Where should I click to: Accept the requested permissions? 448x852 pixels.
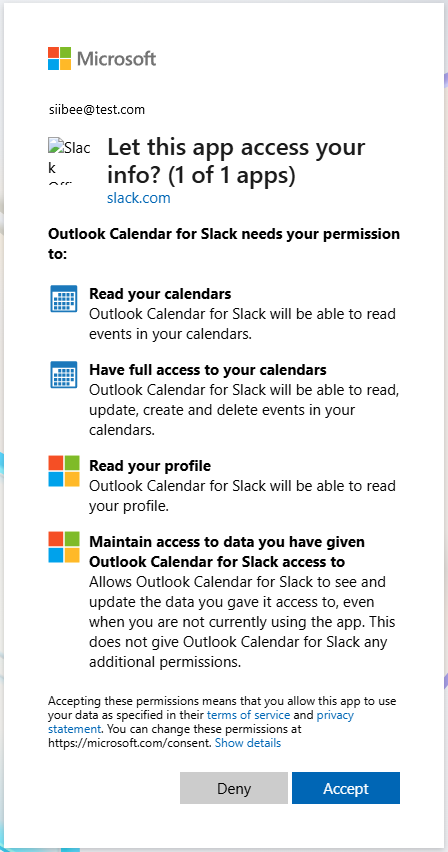[346, 788]
